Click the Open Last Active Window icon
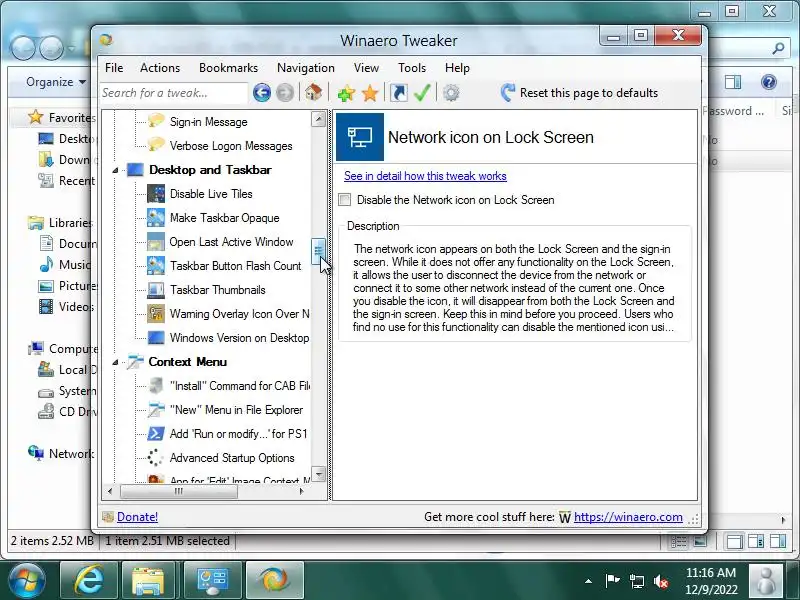Image resolution: width=800 pixels, height=600 pixels. 156,241
